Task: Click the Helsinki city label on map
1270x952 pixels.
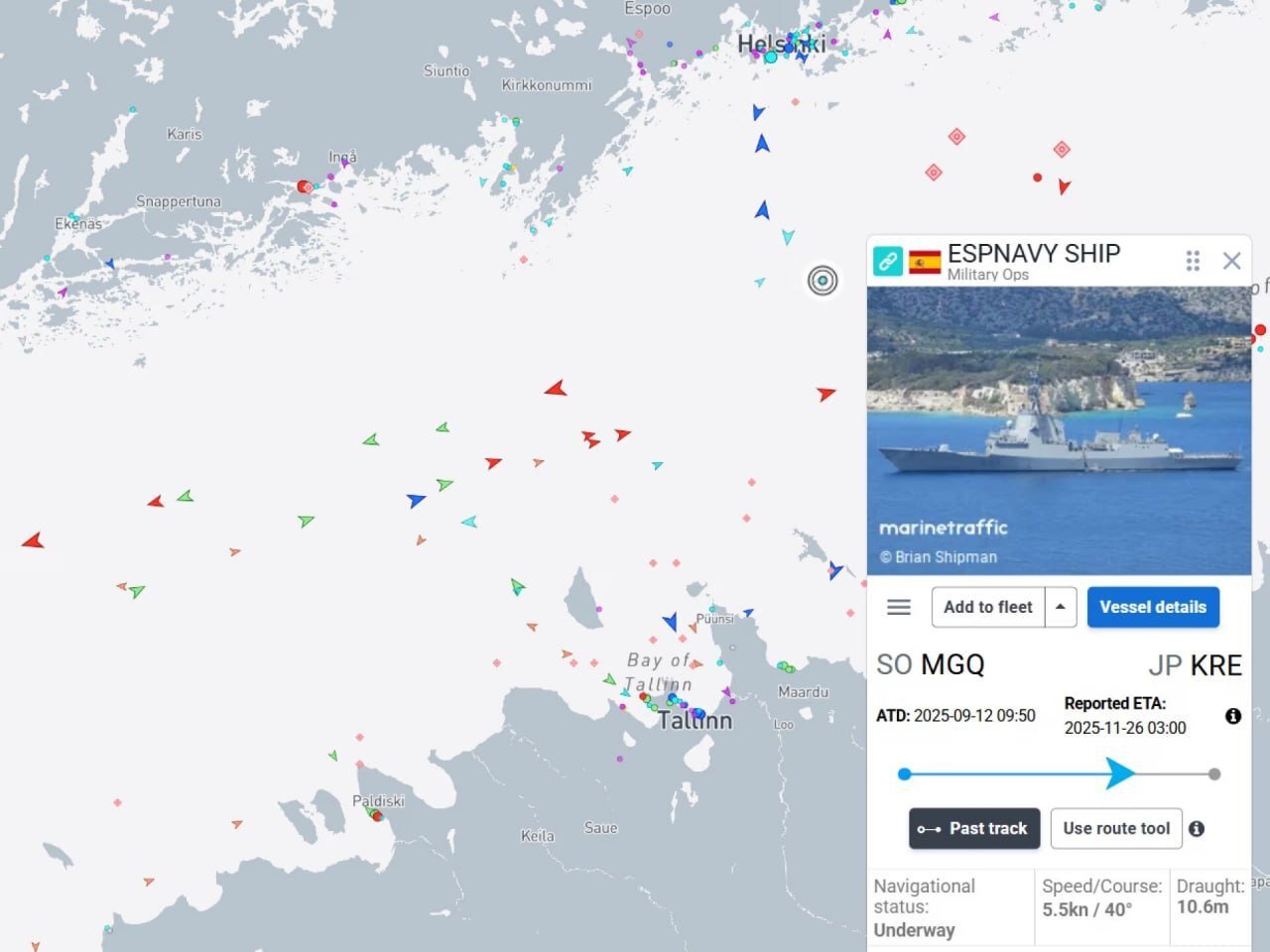Action: point(781,44)
